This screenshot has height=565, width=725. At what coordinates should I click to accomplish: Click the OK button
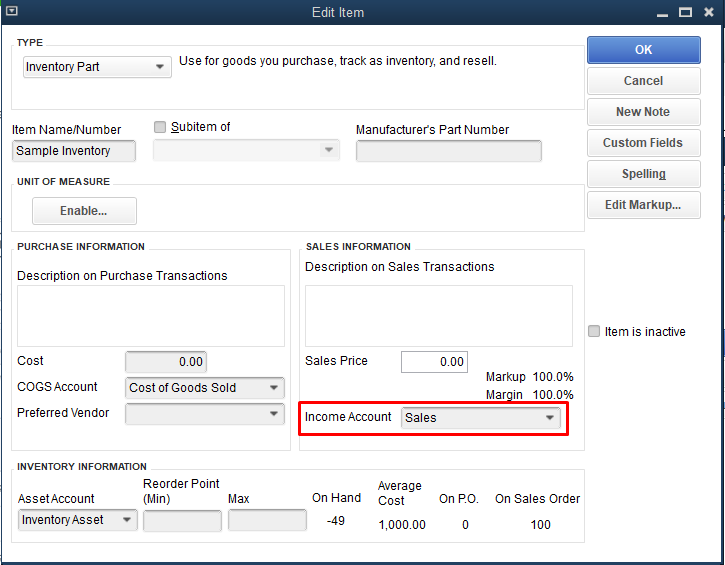(643, 50)
